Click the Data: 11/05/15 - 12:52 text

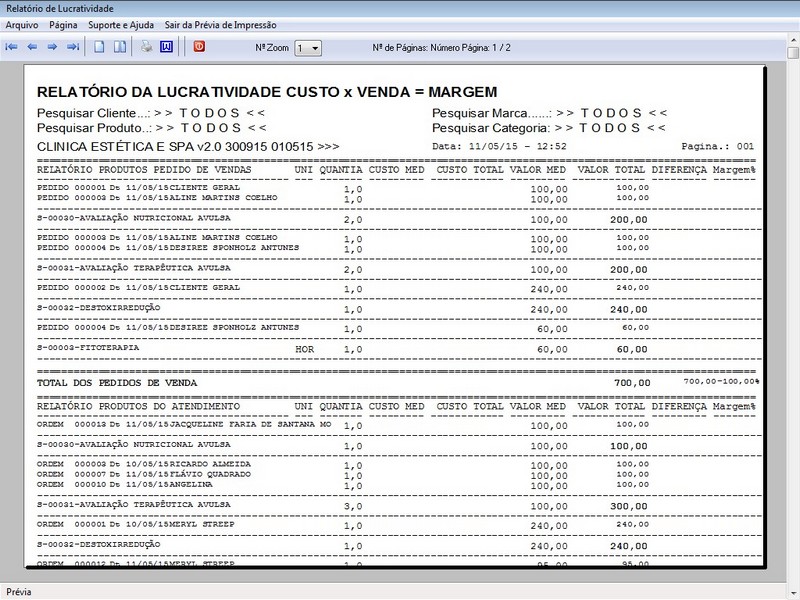(x=499, y=146)
